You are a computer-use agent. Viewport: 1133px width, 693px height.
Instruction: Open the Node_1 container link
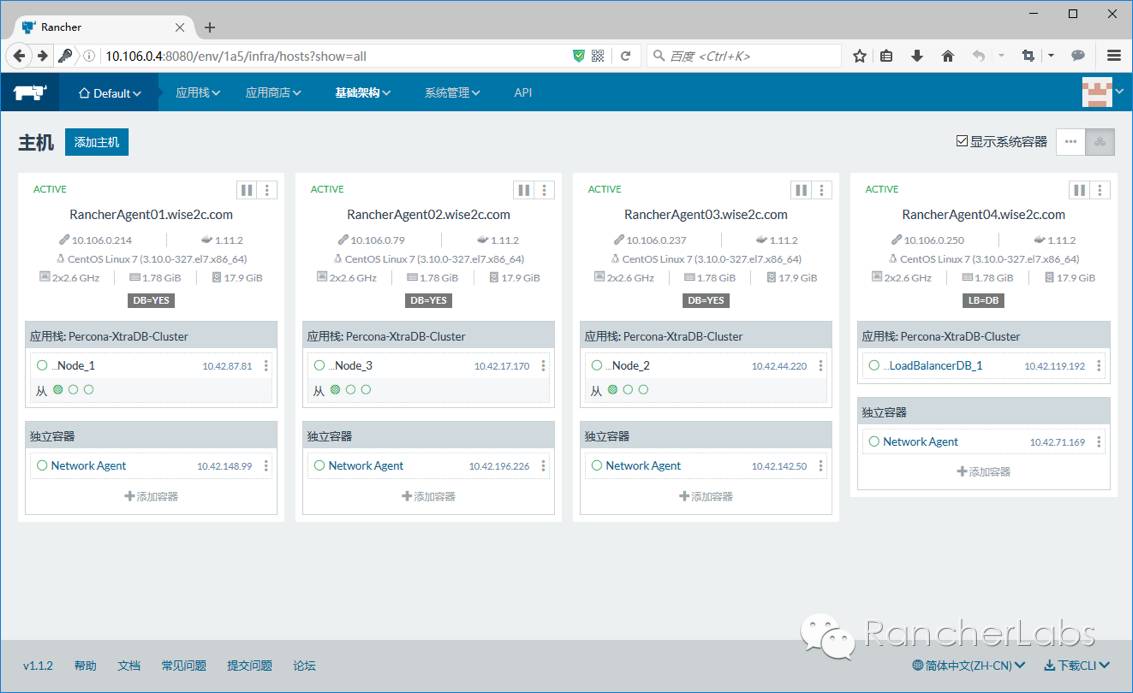(73, 366)
